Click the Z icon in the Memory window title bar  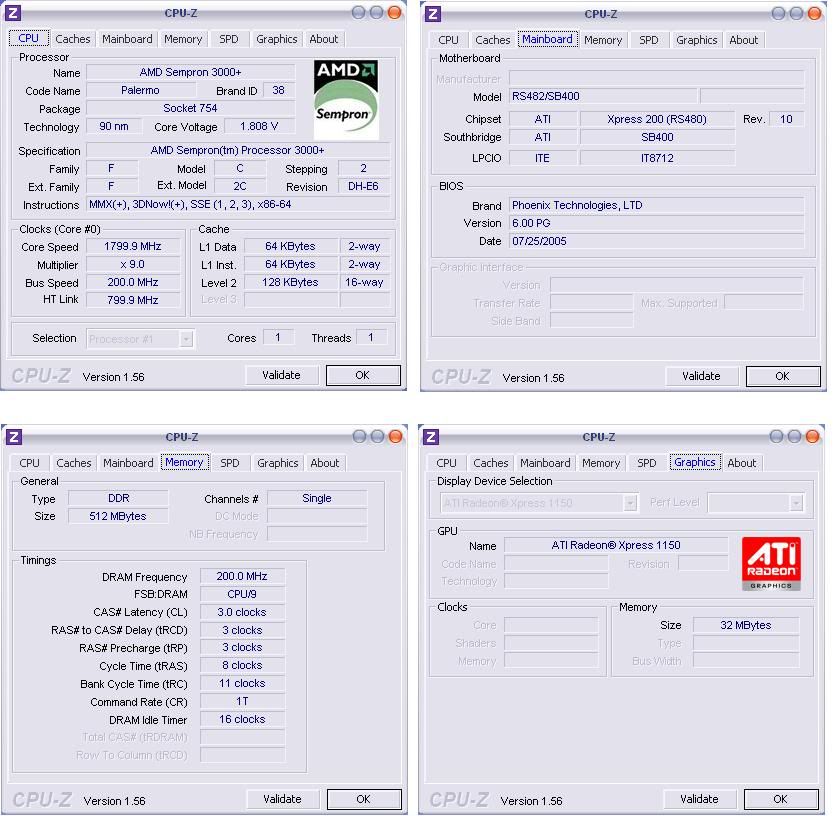click(14, 437)
